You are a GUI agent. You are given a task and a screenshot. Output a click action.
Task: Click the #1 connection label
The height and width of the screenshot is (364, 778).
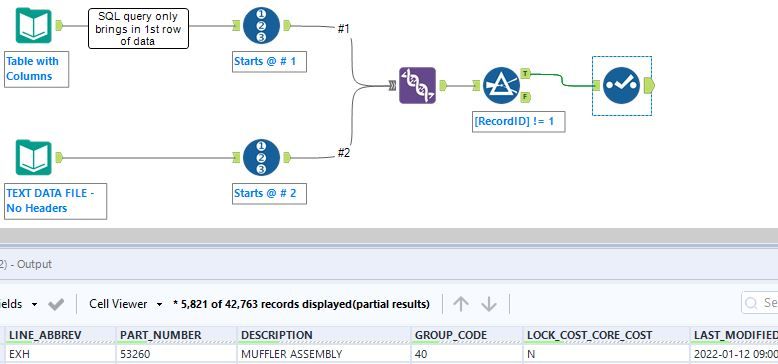(x=344, y=29)
